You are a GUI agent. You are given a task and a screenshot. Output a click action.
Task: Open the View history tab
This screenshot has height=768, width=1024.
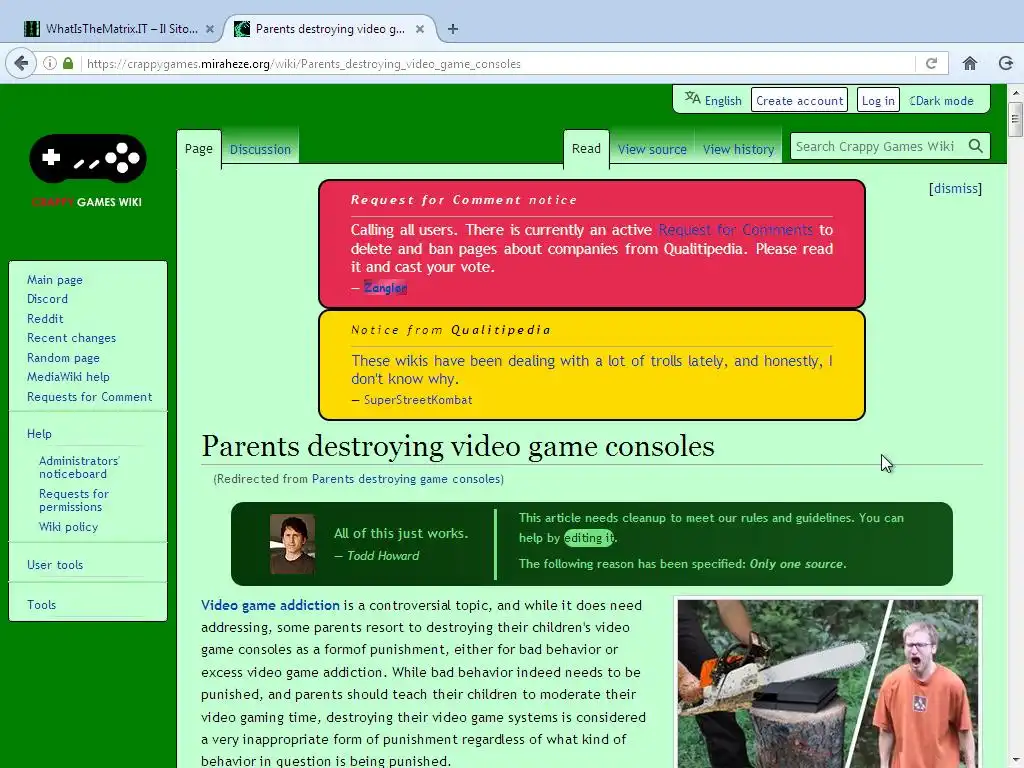tap(739, 150)
